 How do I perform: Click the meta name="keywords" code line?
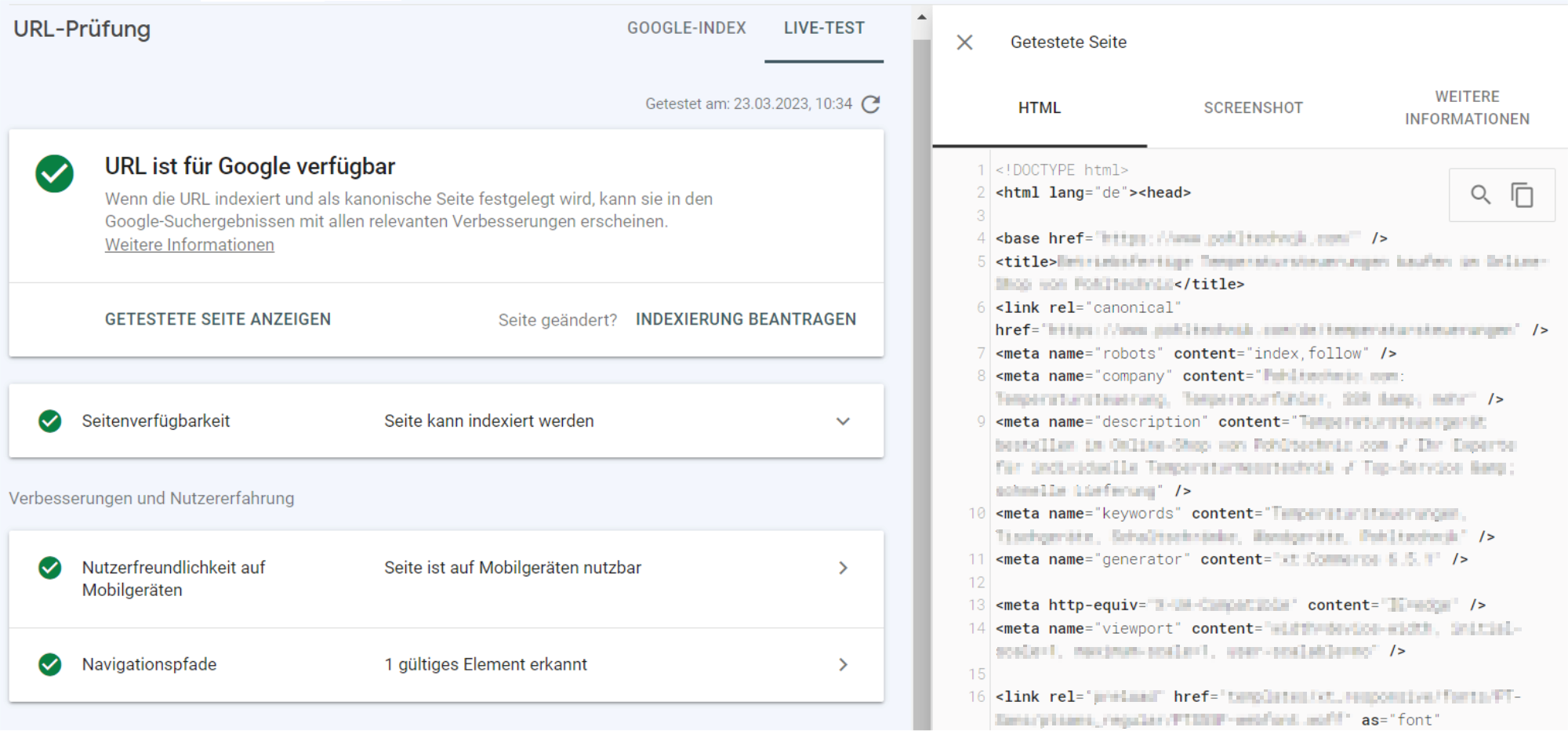click(x=1245, y=525)
